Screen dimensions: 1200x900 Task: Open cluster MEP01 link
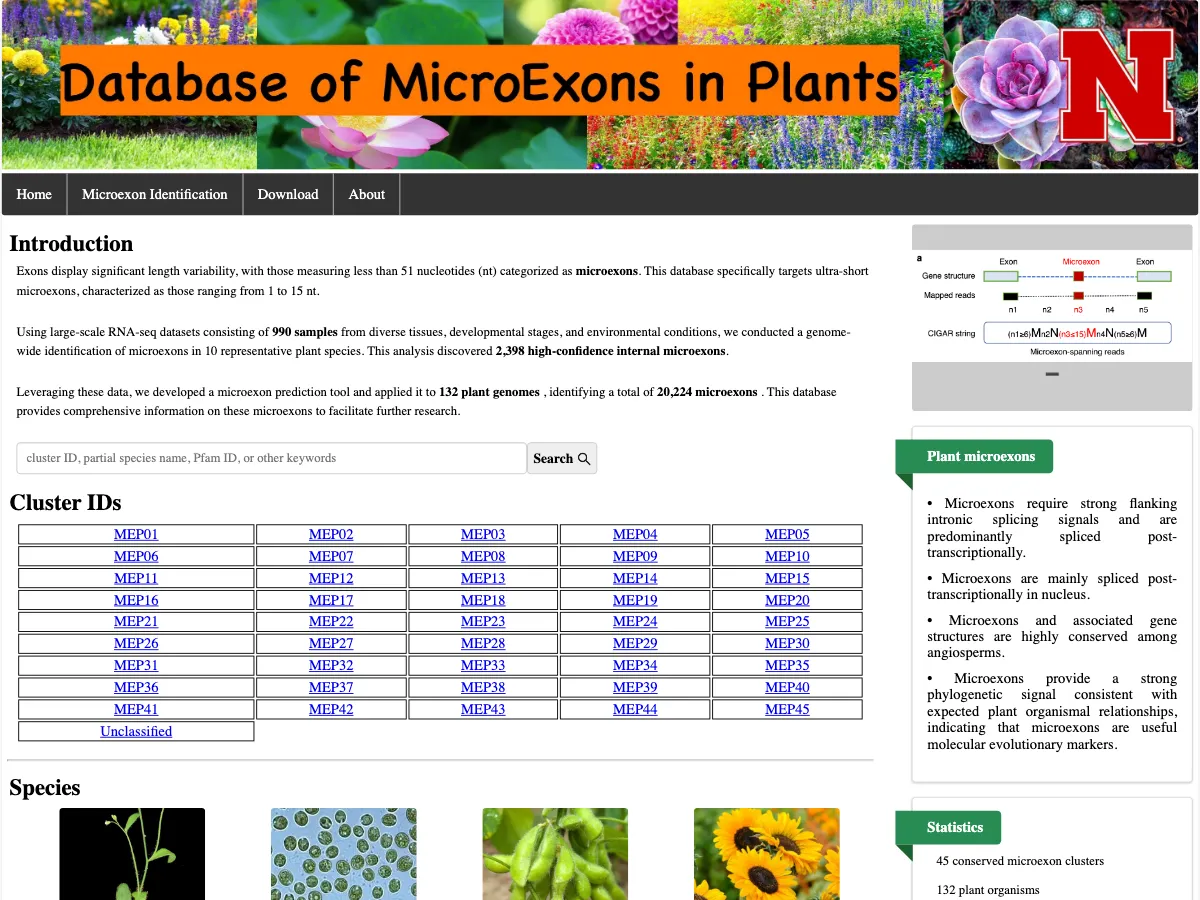pyautogui.click(x=136, y=534)
